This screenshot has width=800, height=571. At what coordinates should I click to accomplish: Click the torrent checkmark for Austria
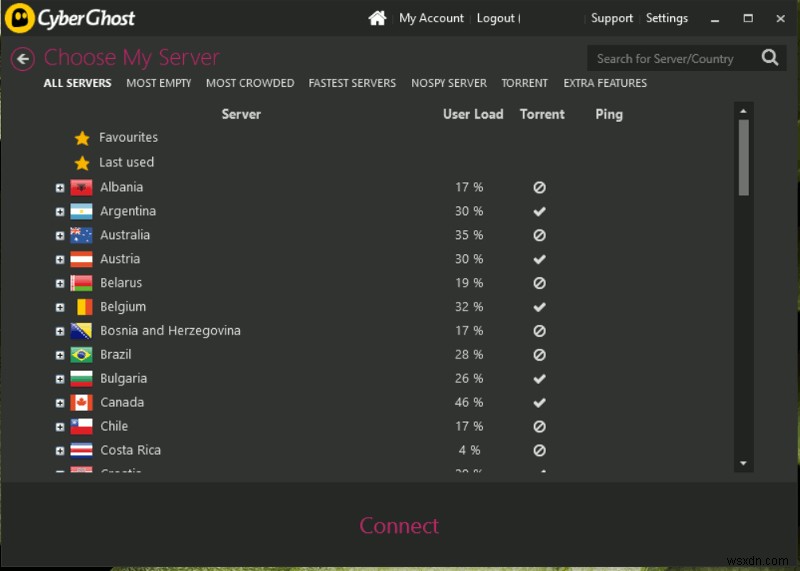tap(539, 259)
